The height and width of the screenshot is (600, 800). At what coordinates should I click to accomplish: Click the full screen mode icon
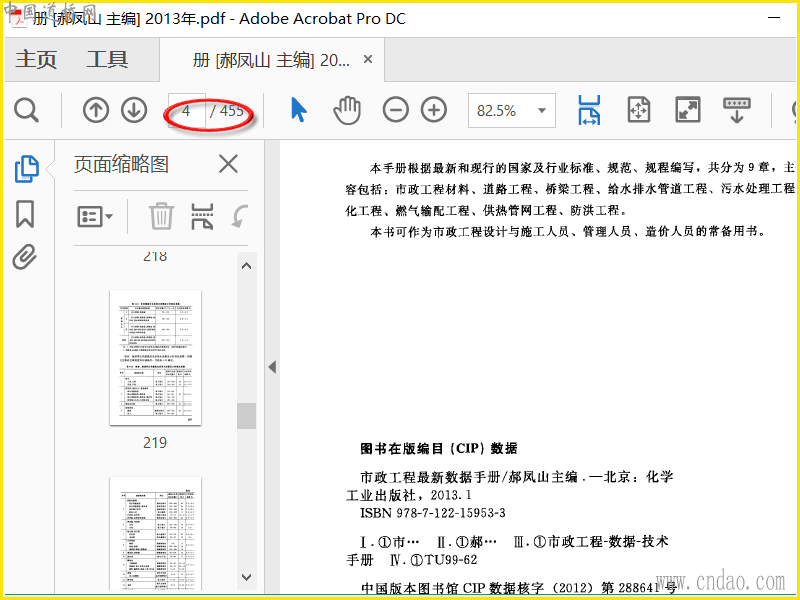(688, 110)
